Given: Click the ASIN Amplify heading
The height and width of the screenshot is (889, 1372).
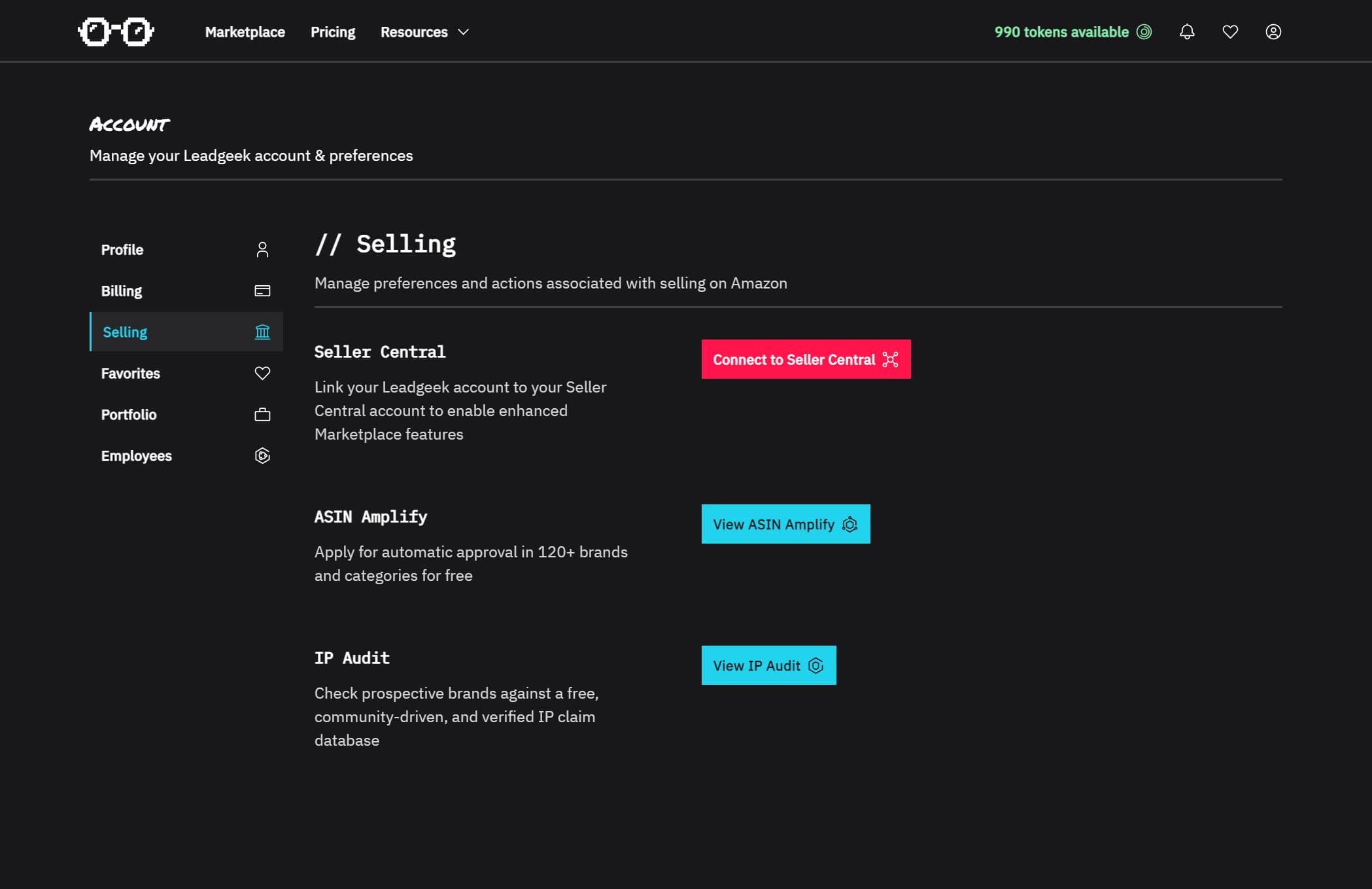Looking at the screenshot, I should tap(371, 516).
